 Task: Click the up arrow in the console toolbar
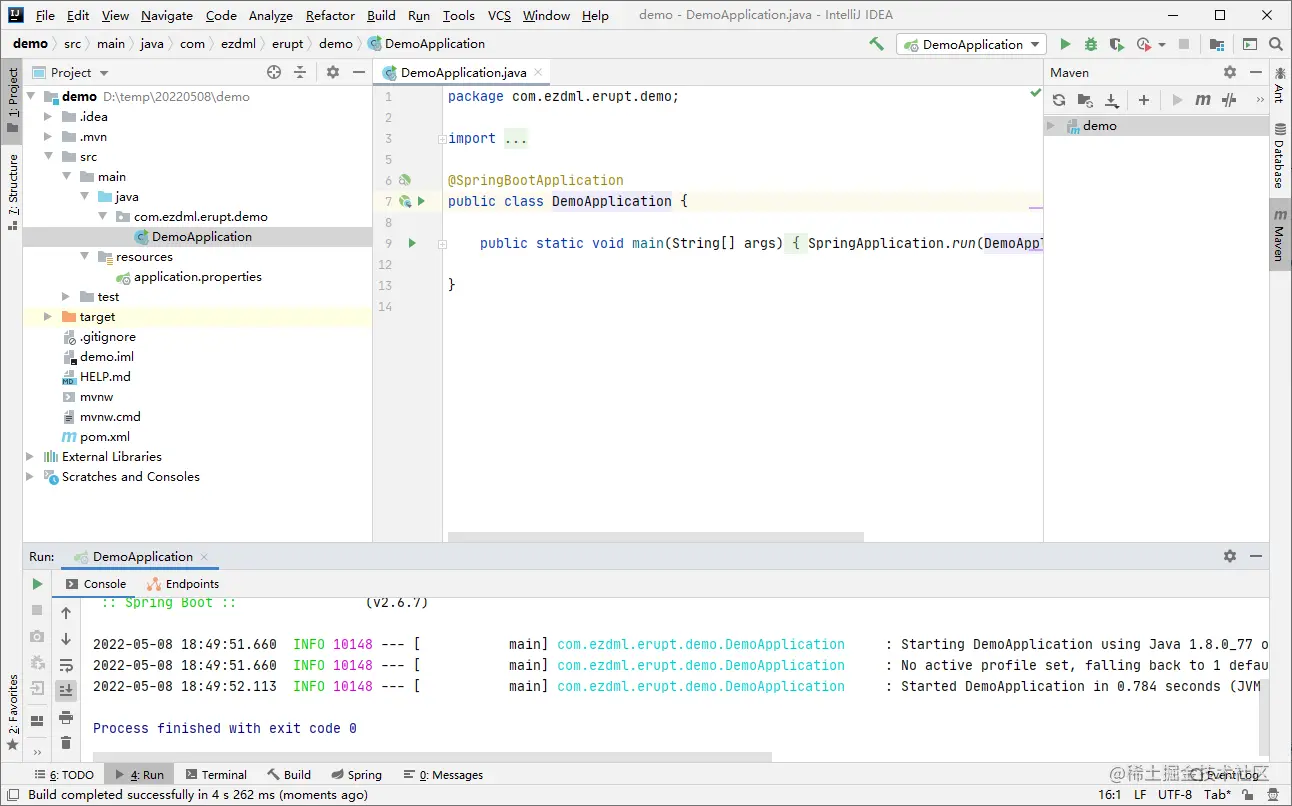pyautogui.click(x=66, y=613)
